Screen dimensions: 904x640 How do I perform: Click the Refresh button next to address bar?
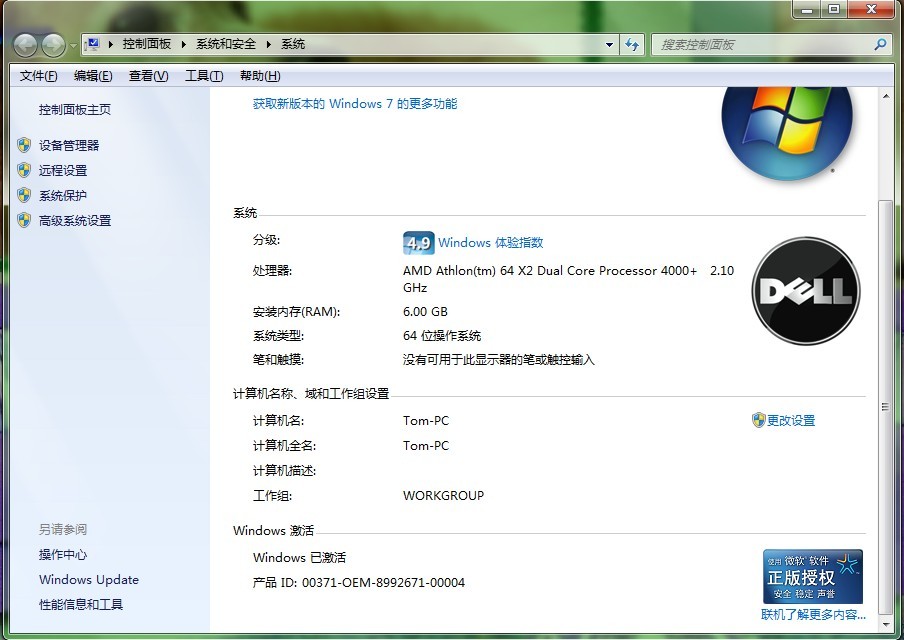coord(632,44)
